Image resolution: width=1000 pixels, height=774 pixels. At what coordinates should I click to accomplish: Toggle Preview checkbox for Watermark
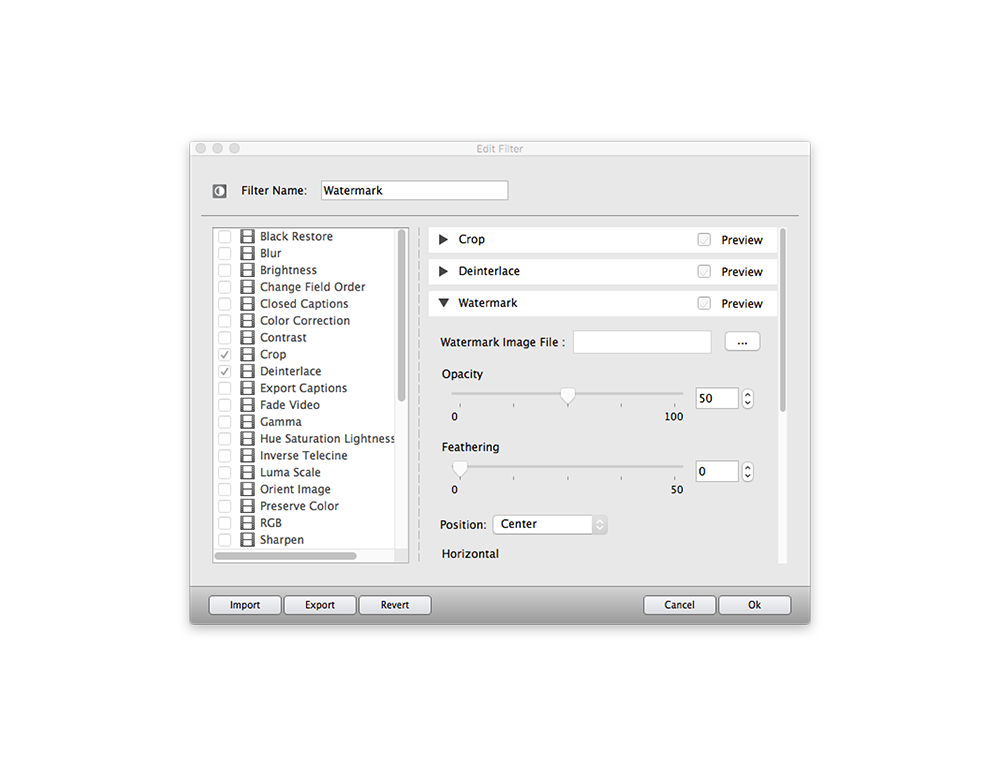tap(704, 303)
